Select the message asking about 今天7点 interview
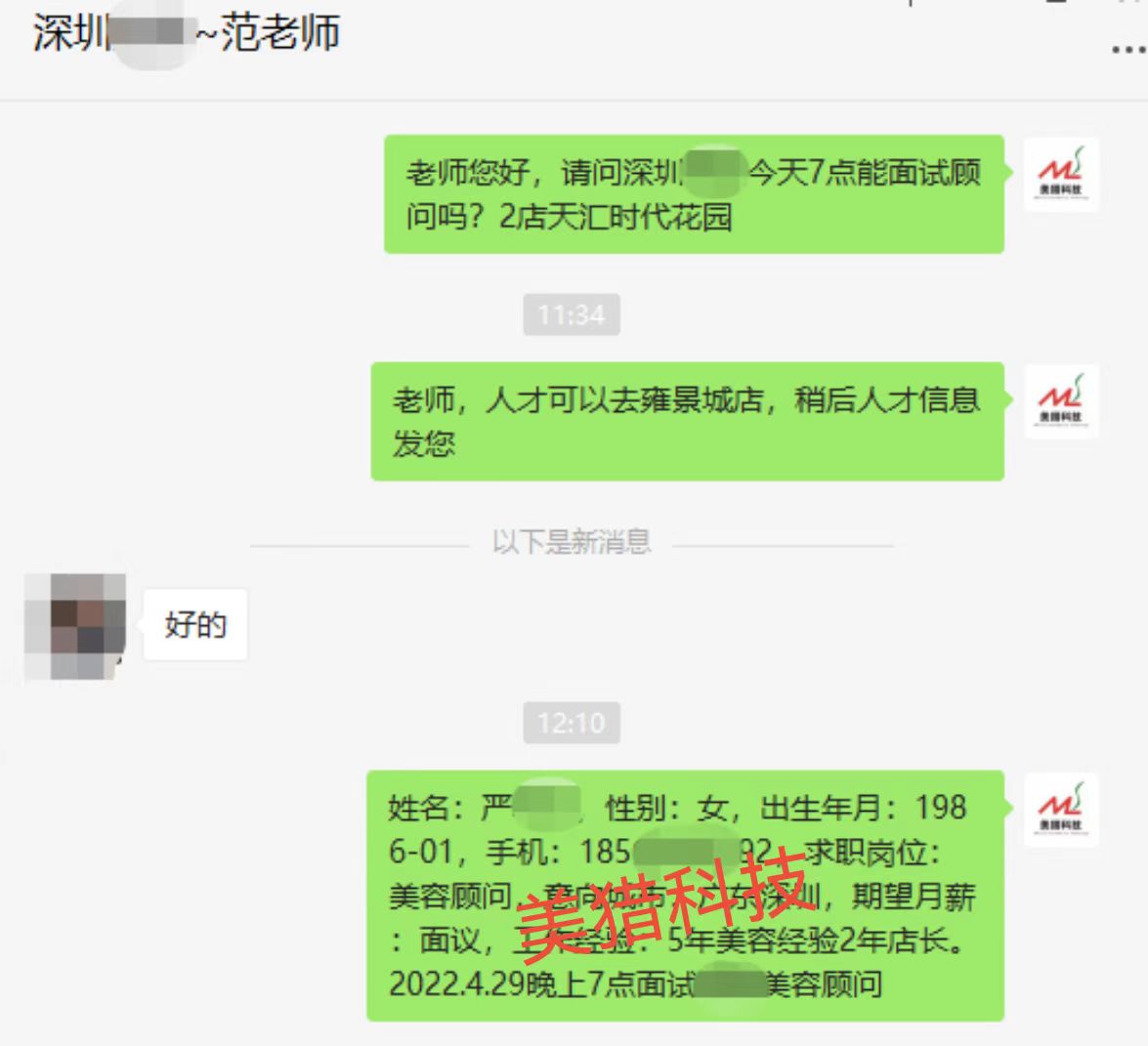This screenshot has width=1148, height=1046. point(694,194)
